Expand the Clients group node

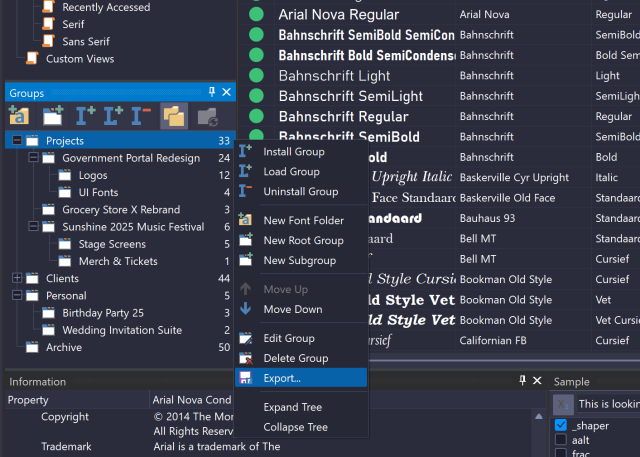click(17, 278)
